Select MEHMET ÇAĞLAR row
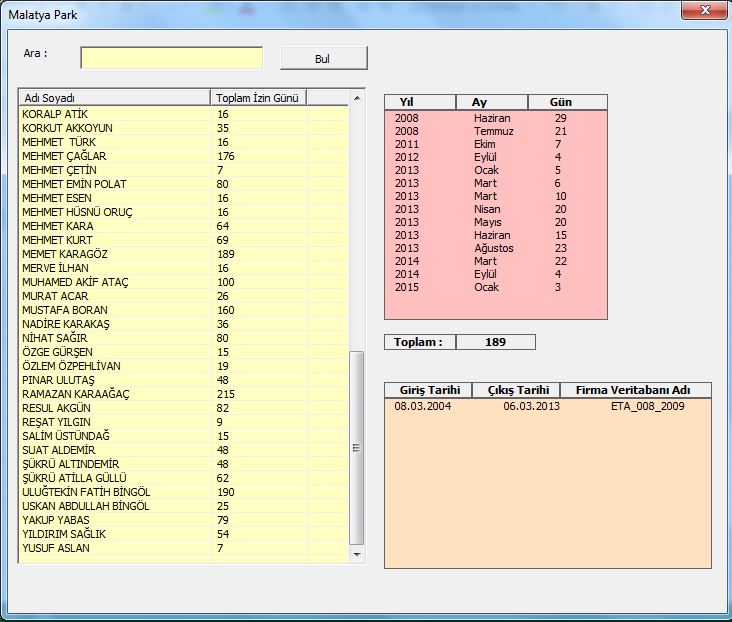This screenshot has height=622, width=732. (184, 156)
